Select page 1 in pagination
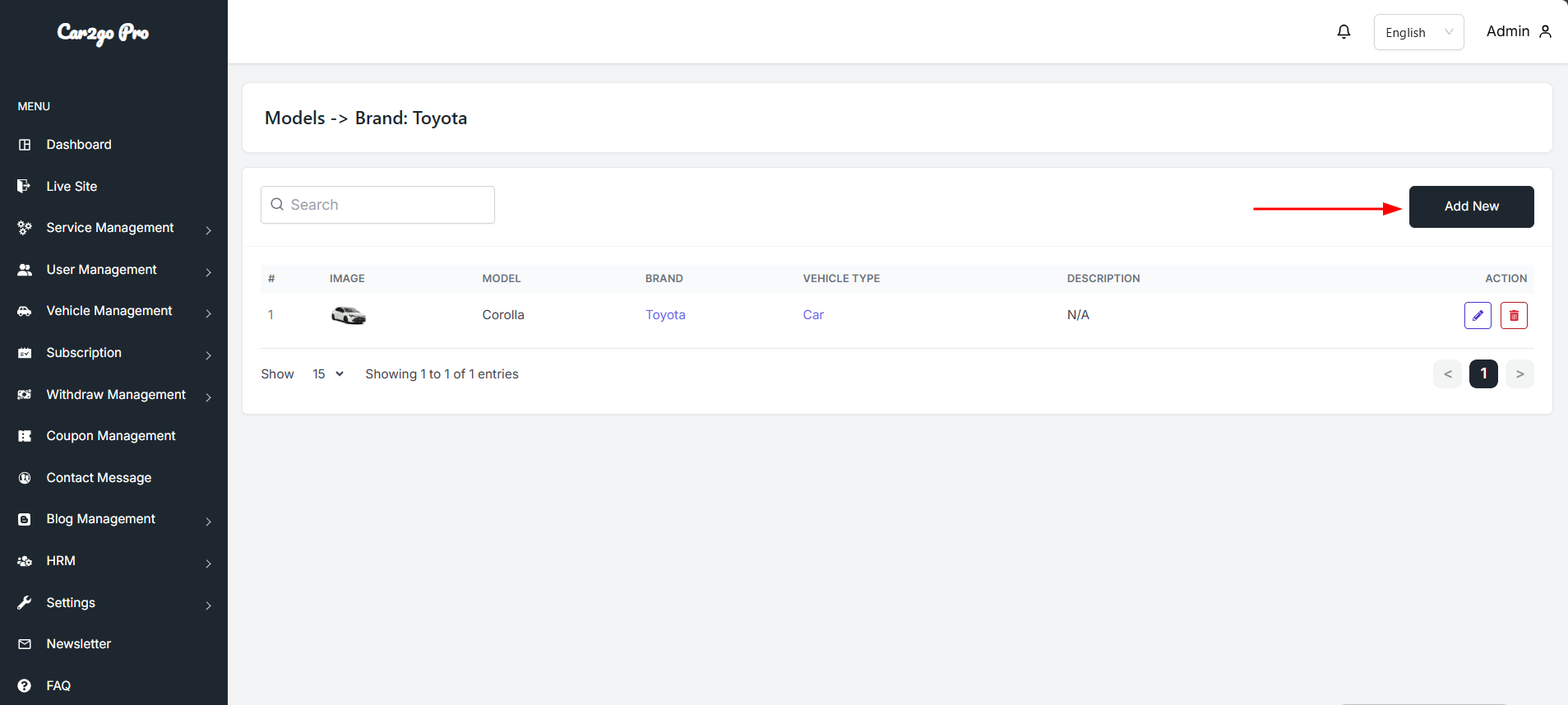Screen dimensions: 1568x705 1483,374
